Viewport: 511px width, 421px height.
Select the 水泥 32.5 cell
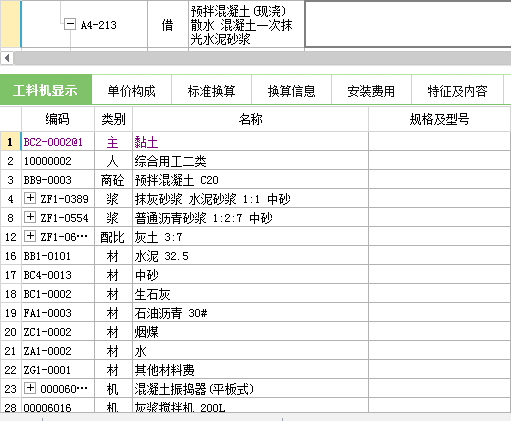251,256
